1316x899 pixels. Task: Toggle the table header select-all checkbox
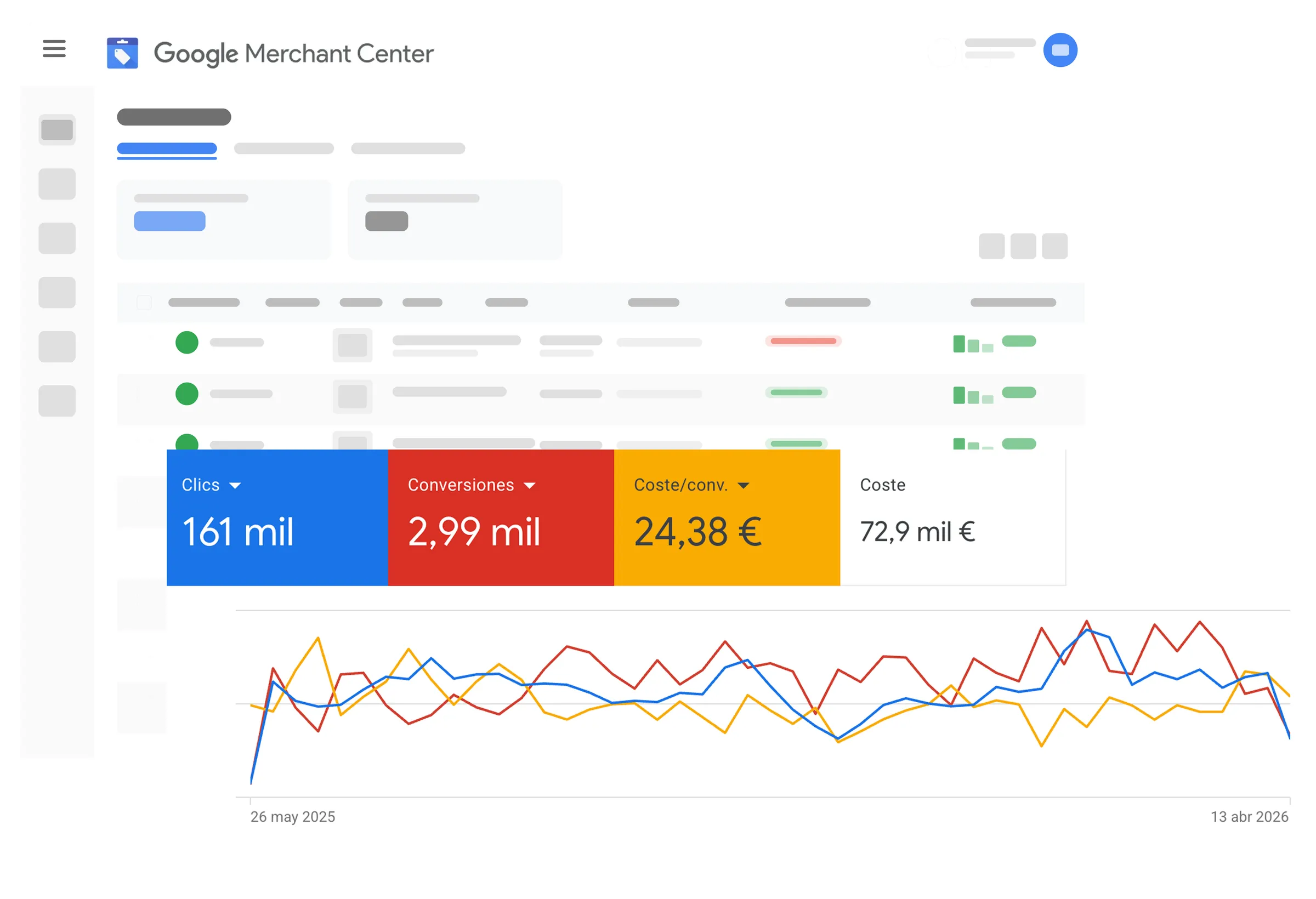coord(144,302)
